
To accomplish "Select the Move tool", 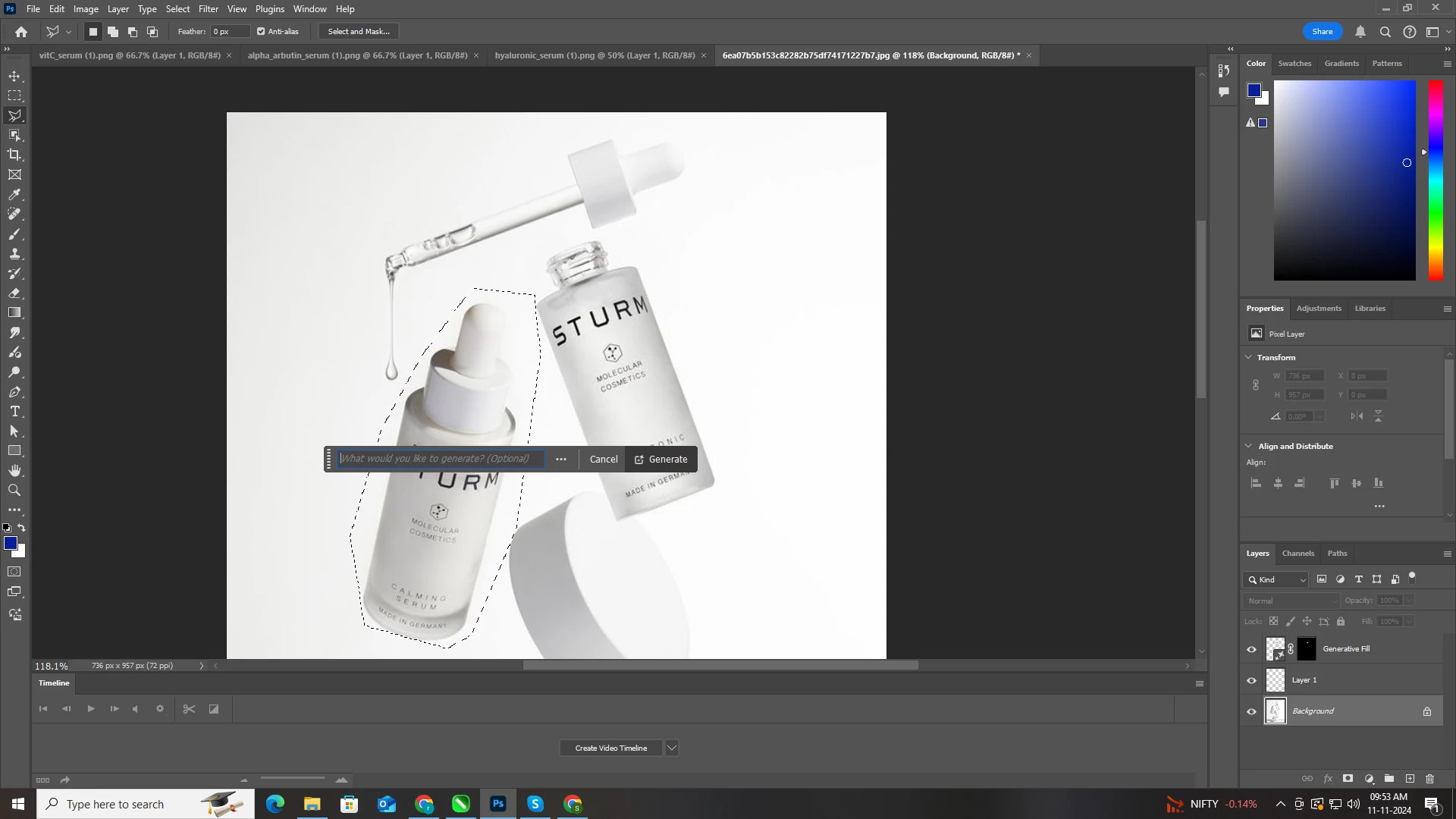I will (x=14, y=77).
